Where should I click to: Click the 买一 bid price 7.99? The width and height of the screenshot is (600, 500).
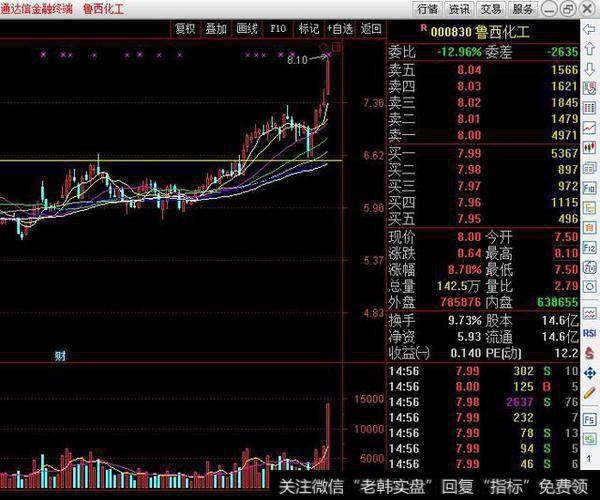469,153
